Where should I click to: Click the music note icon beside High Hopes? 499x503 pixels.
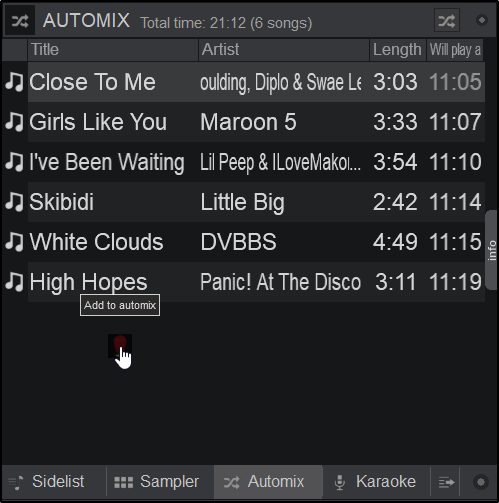click(14, 282)
